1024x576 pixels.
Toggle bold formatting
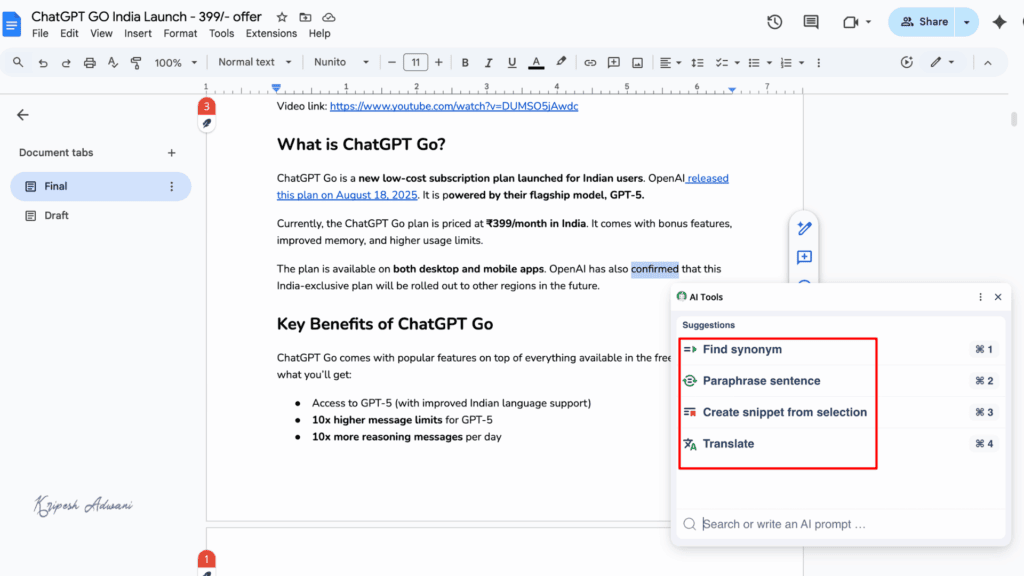pyautogui.click(x=465, y=62)
